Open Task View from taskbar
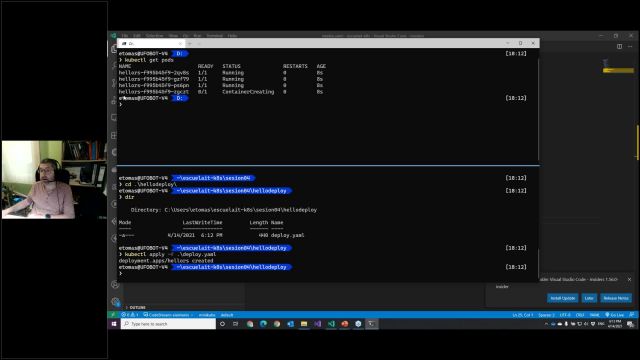 [x=236, y=324]
